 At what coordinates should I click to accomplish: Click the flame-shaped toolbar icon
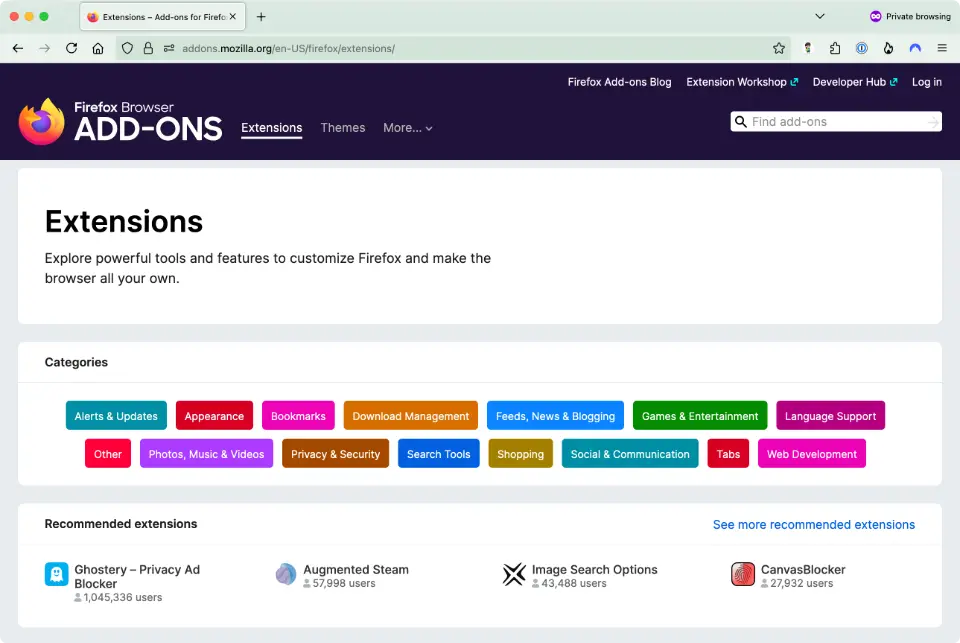(889, 48)
